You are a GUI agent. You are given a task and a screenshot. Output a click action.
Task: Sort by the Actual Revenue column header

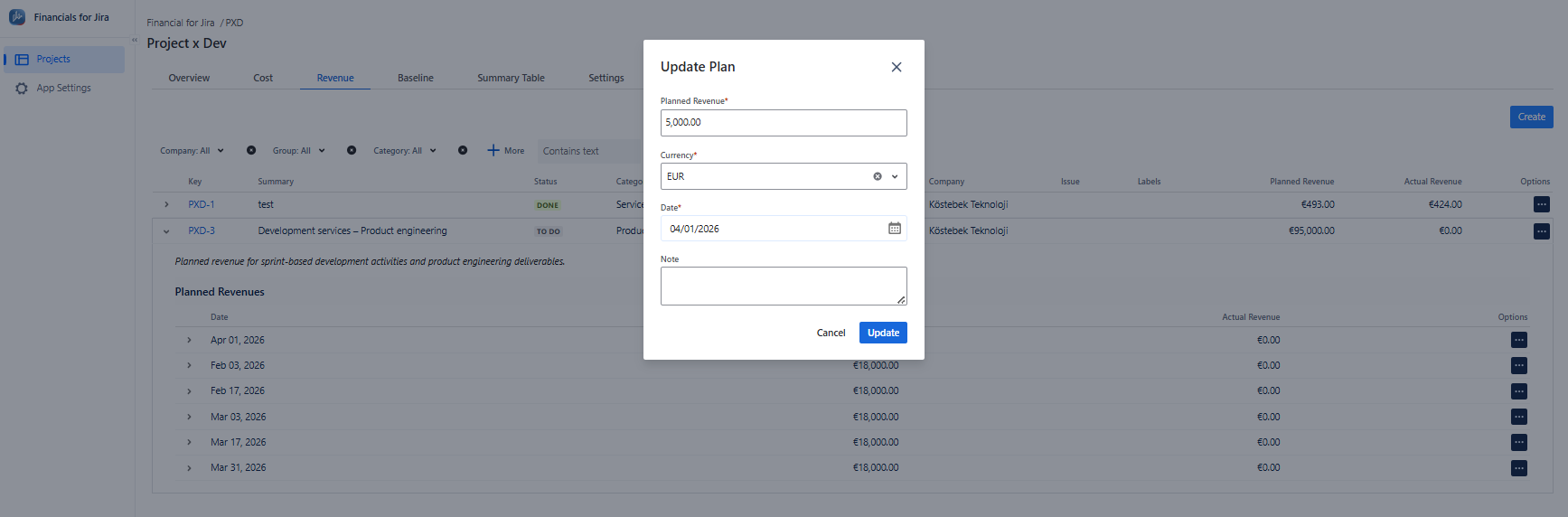1432,182
